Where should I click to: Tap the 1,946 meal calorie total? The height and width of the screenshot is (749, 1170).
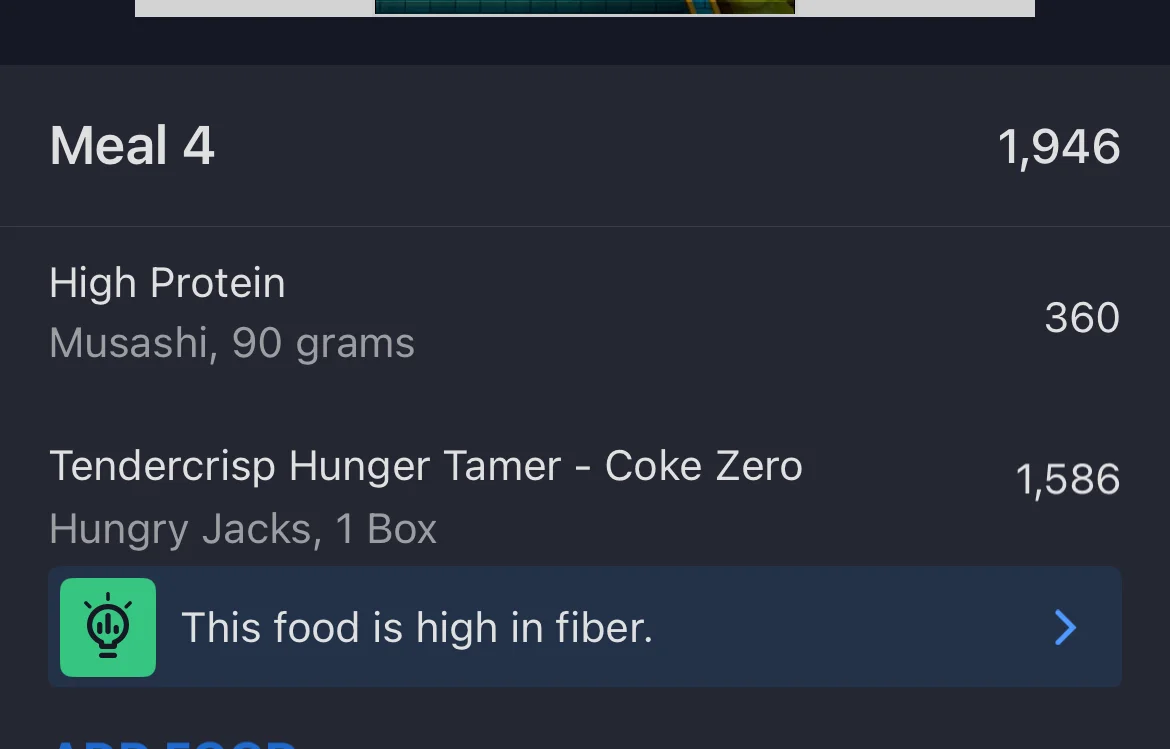1058,147
